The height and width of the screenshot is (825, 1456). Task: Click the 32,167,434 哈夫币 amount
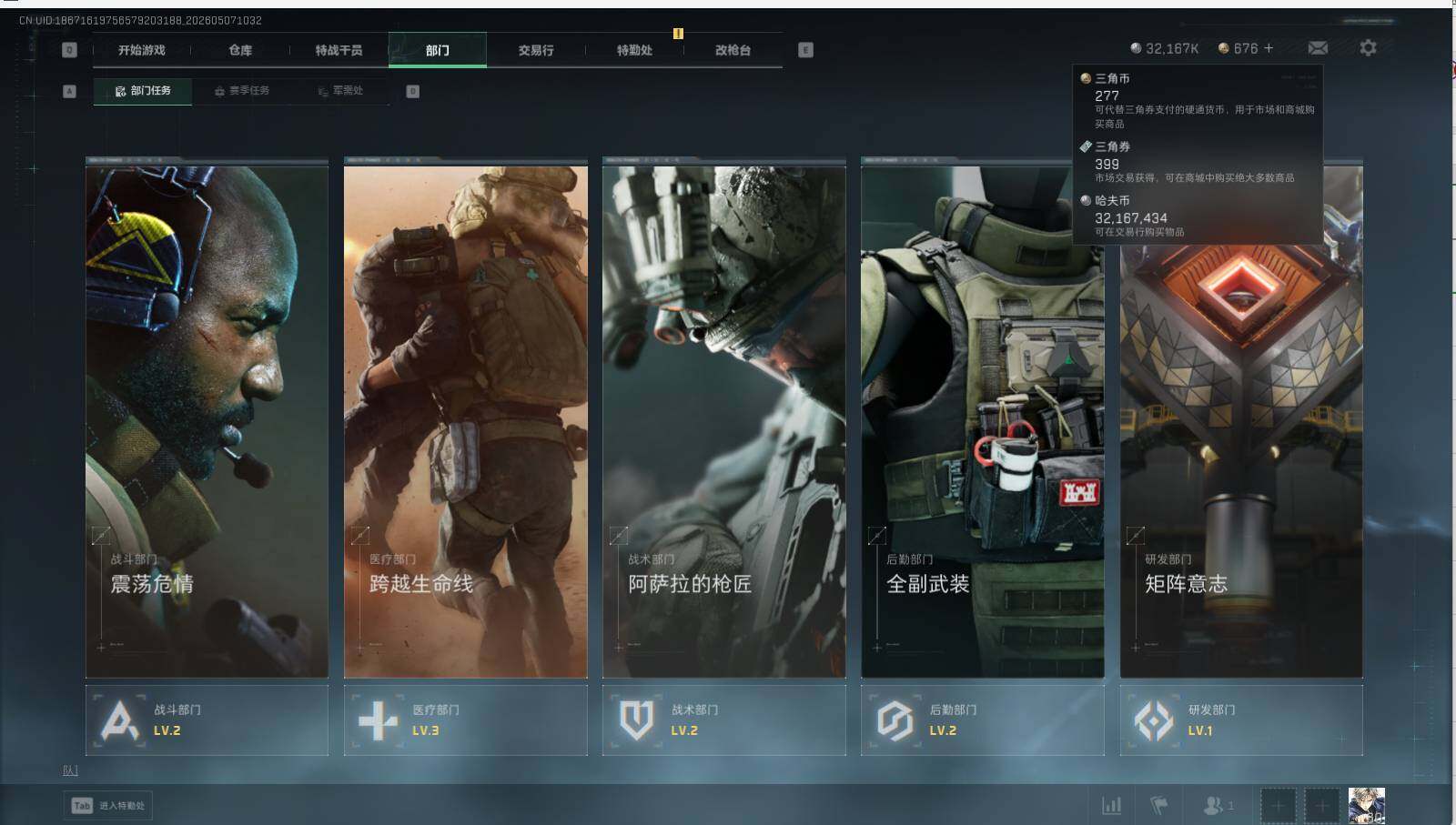pyautogui.click(x=1131, y=218)
